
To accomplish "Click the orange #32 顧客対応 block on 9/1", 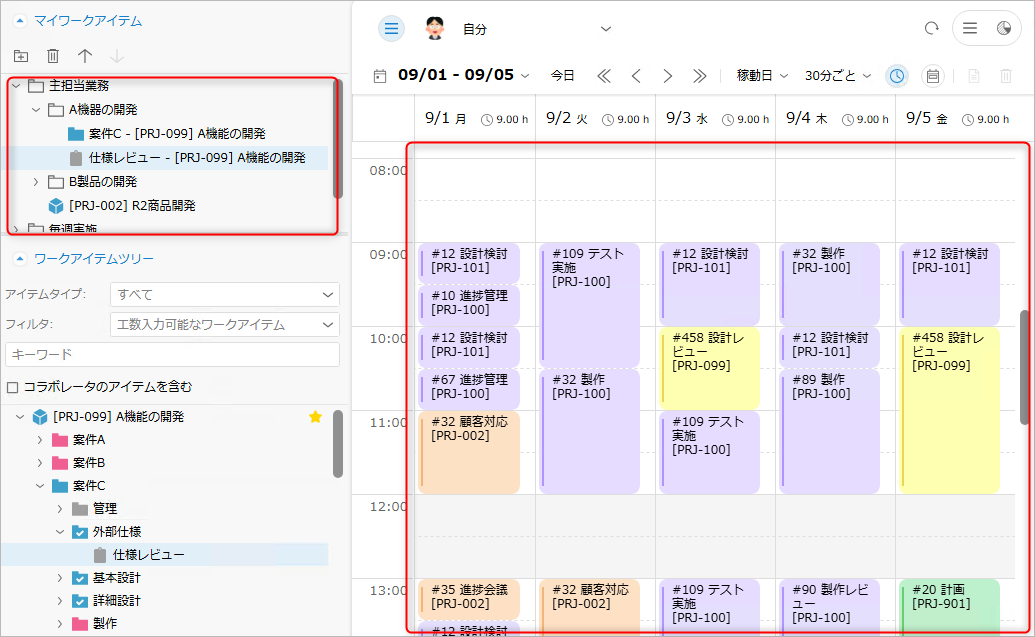I will [x=469, y=452].
